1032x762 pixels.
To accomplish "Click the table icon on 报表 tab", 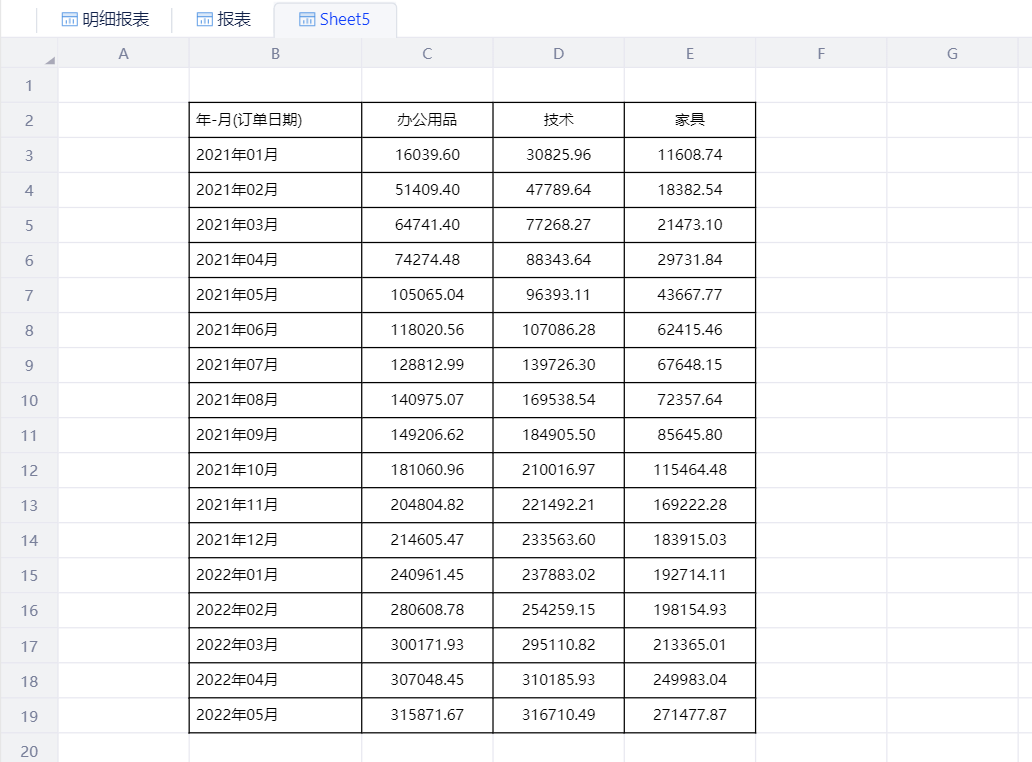I will pos(205,19).
